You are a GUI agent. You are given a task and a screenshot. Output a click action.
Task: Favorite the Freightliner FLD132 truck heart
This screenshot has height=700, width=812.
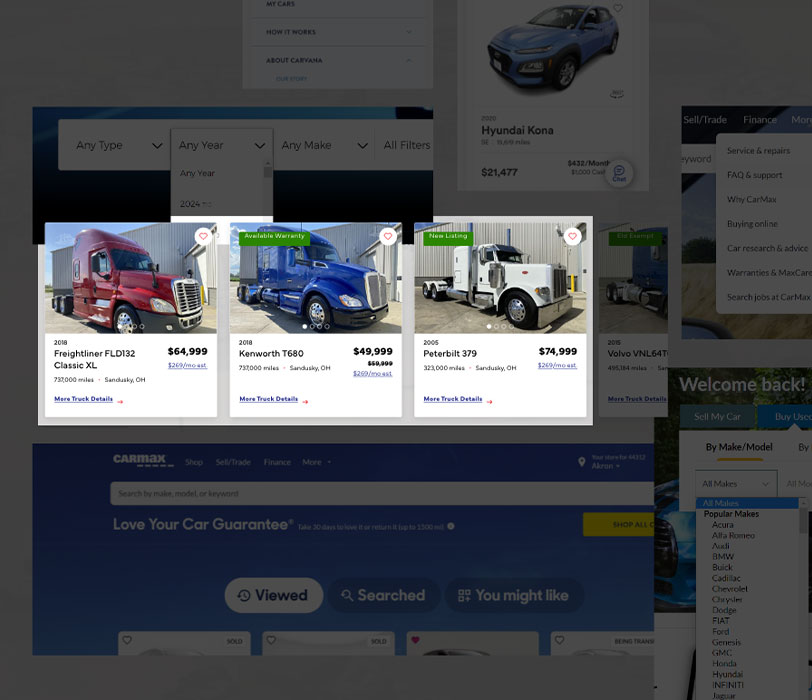(203, 236)
